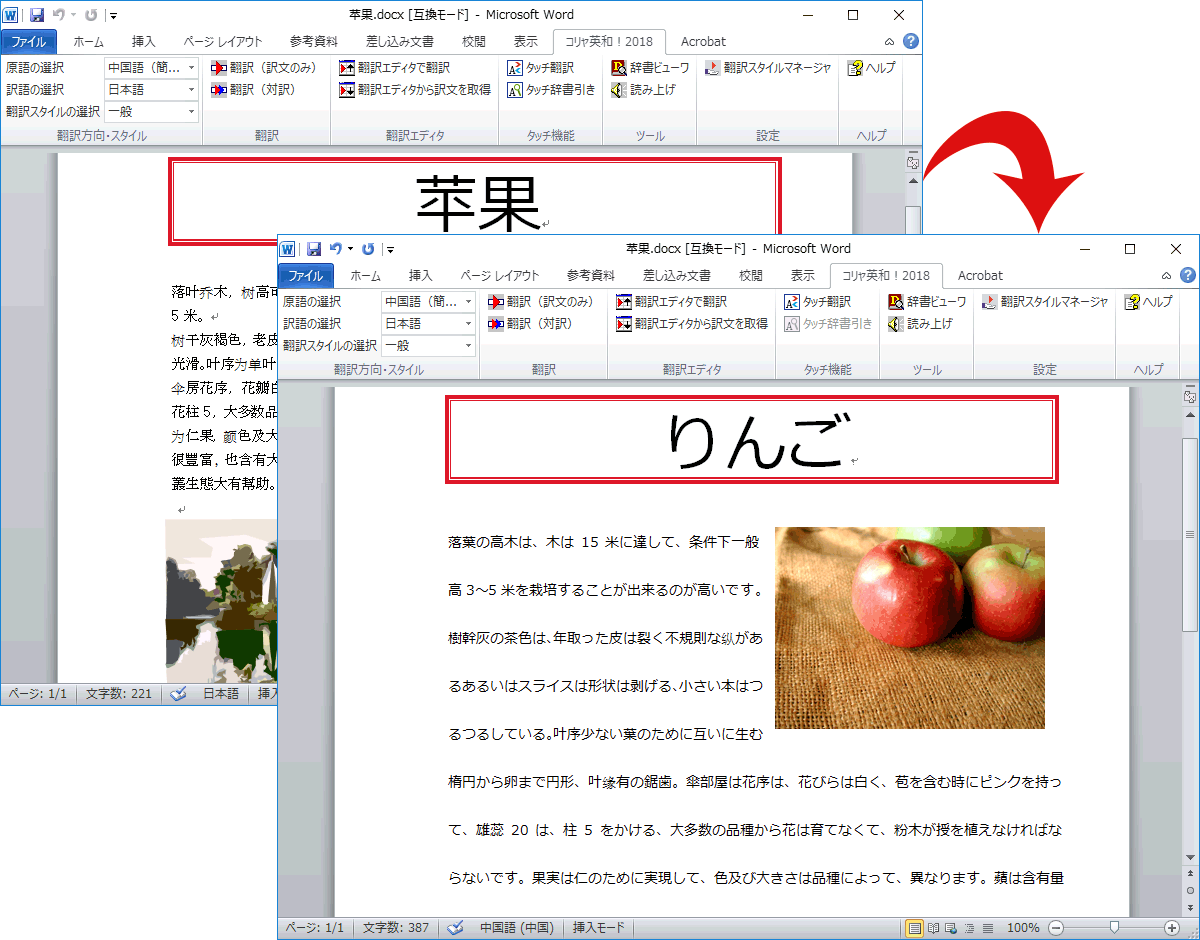
Task: Switch to Acrobat tab in front window
Action: (980, 276)
